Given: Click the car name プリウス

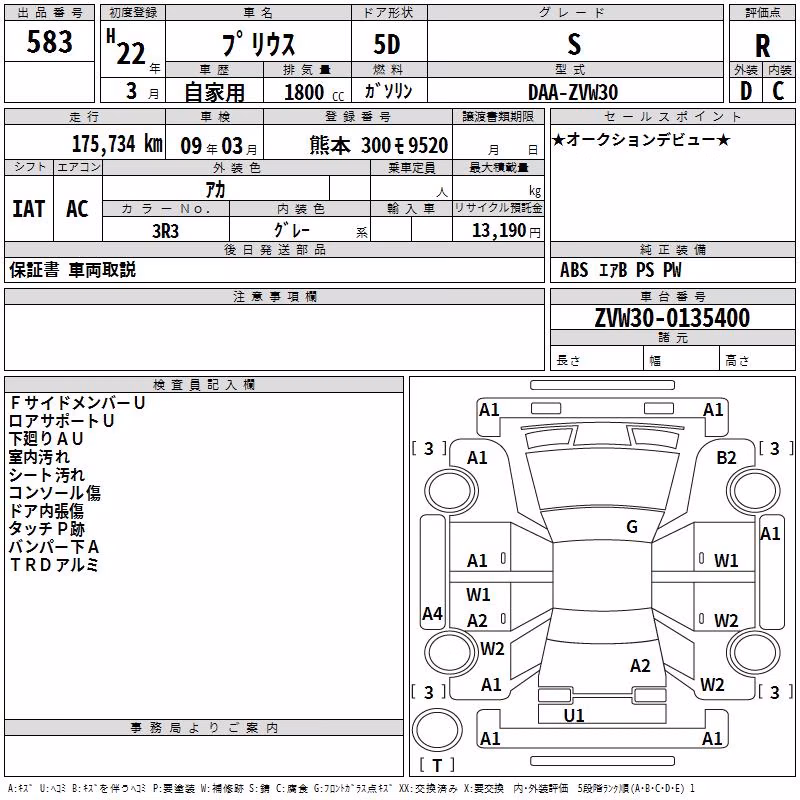Looking at the screenshot, I should pyautogui.click(x=259, y=44).
